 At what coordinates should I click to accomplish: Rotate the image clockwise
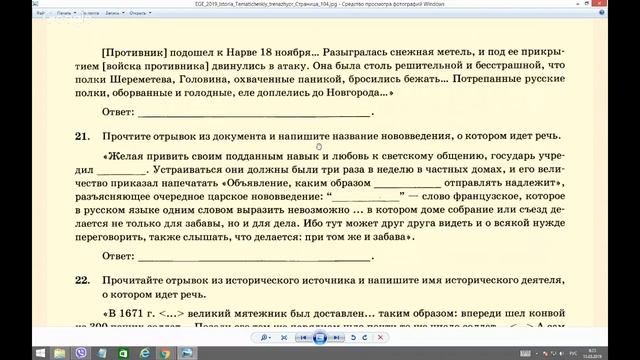coord(365,338)
